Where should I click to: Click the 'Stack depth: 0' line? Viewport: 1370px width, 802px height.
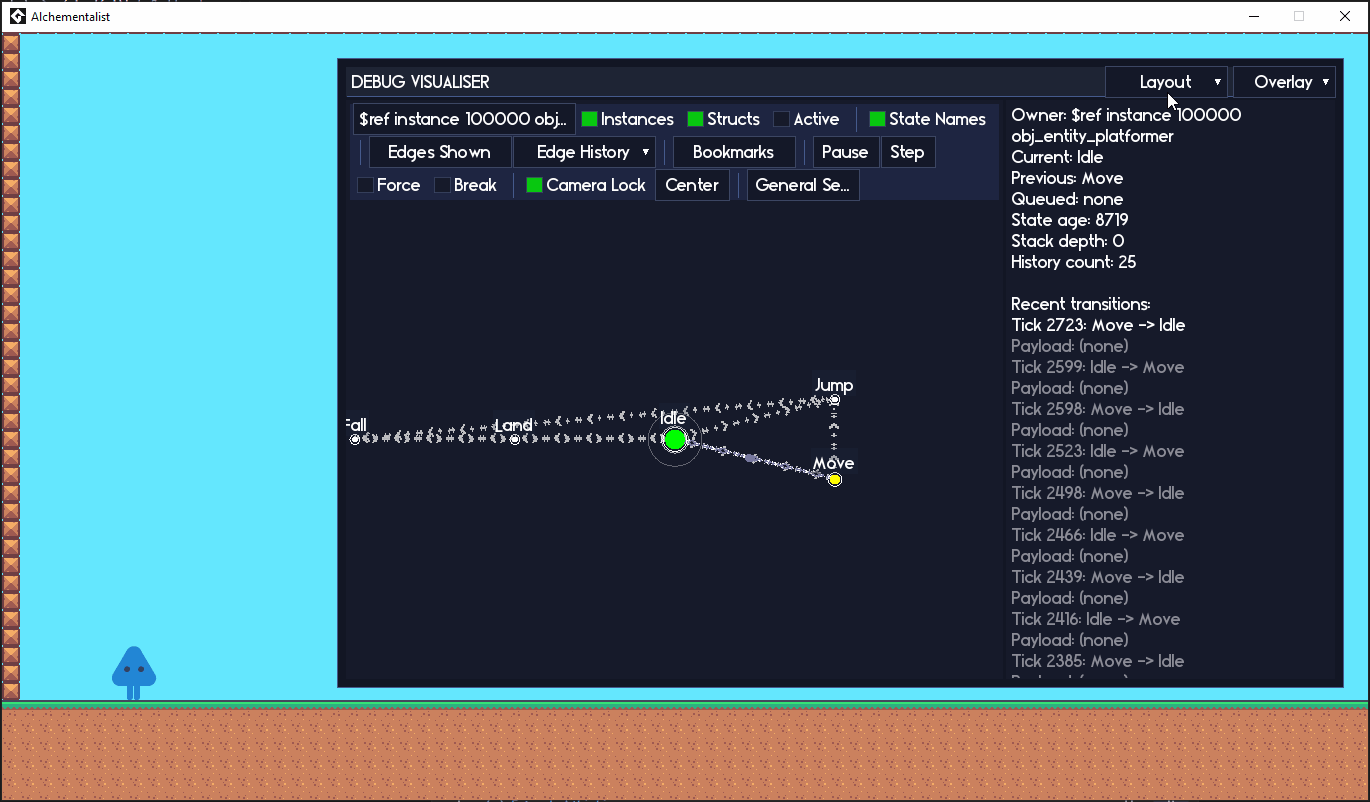[x=1068, y=241]
